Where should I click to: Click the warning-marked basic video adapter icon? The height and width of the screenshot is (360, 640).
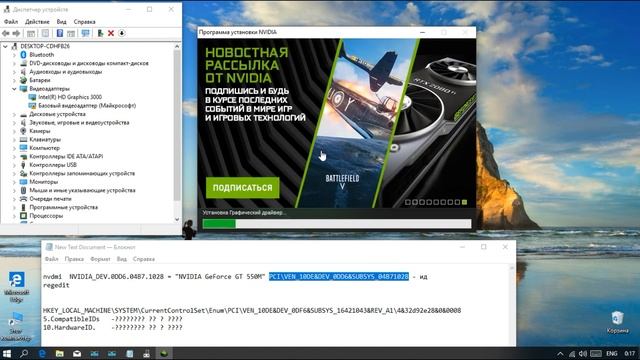point(32,106)
